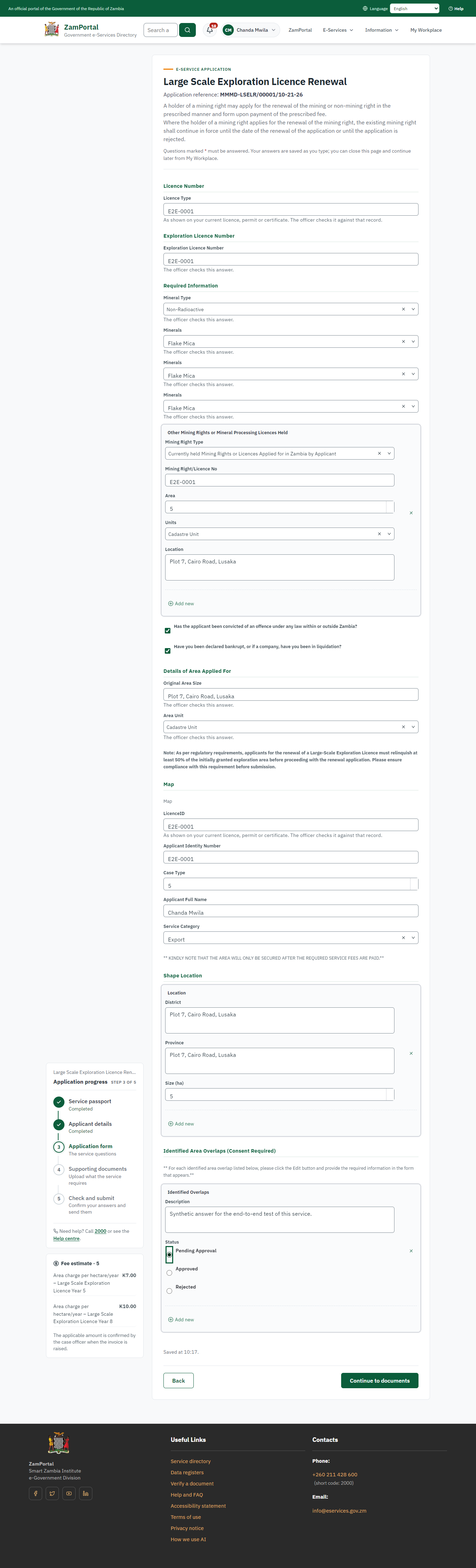Click the Size (ha) input field
Image resolution: width=476 pixels, height=1568 pixels.
pos(279,1094)
